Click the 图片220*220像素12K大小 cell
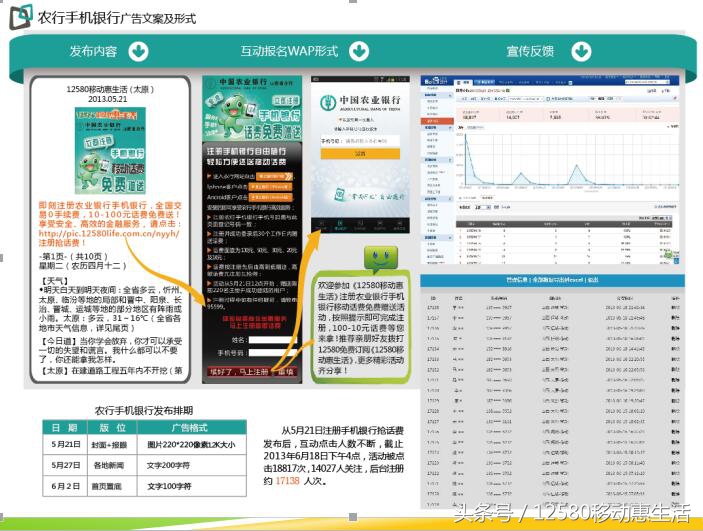The height and width of the screenshot is (531, 703). [191, 445]
